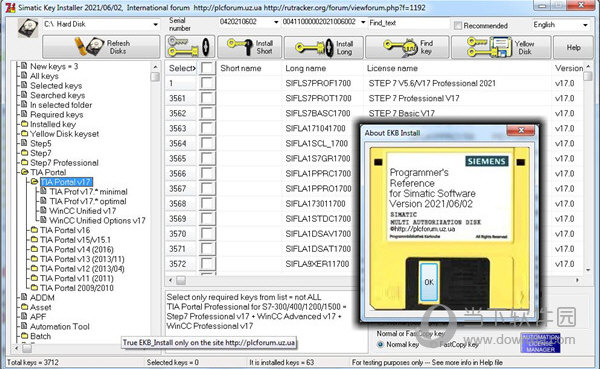Check the box for row 3563
The height and width of the screenshot is (369, 600).
pos(207,128)
